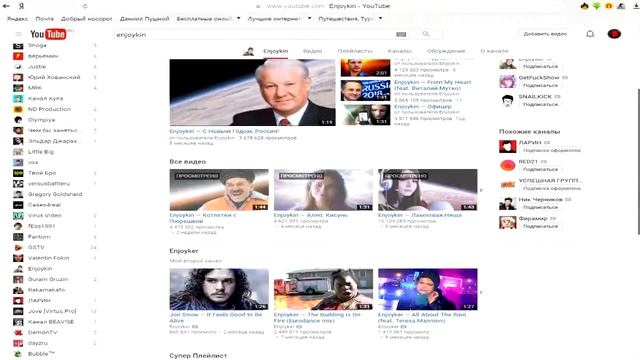
Task: Open Ник Черников channel avatar
Action: coord(507,203)
